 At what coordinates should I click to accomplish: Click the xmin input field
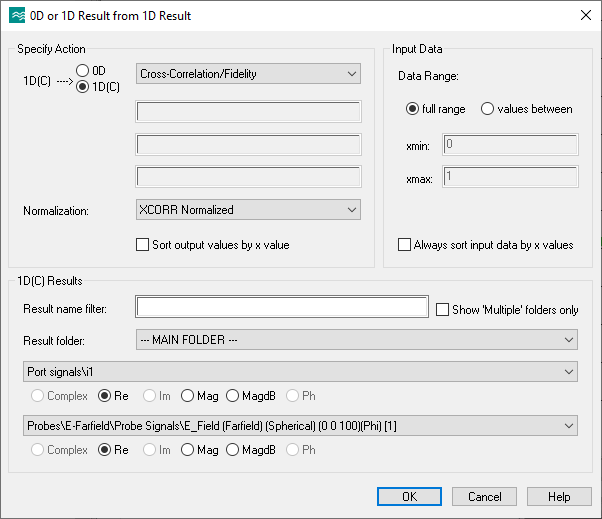coord(510,144)
